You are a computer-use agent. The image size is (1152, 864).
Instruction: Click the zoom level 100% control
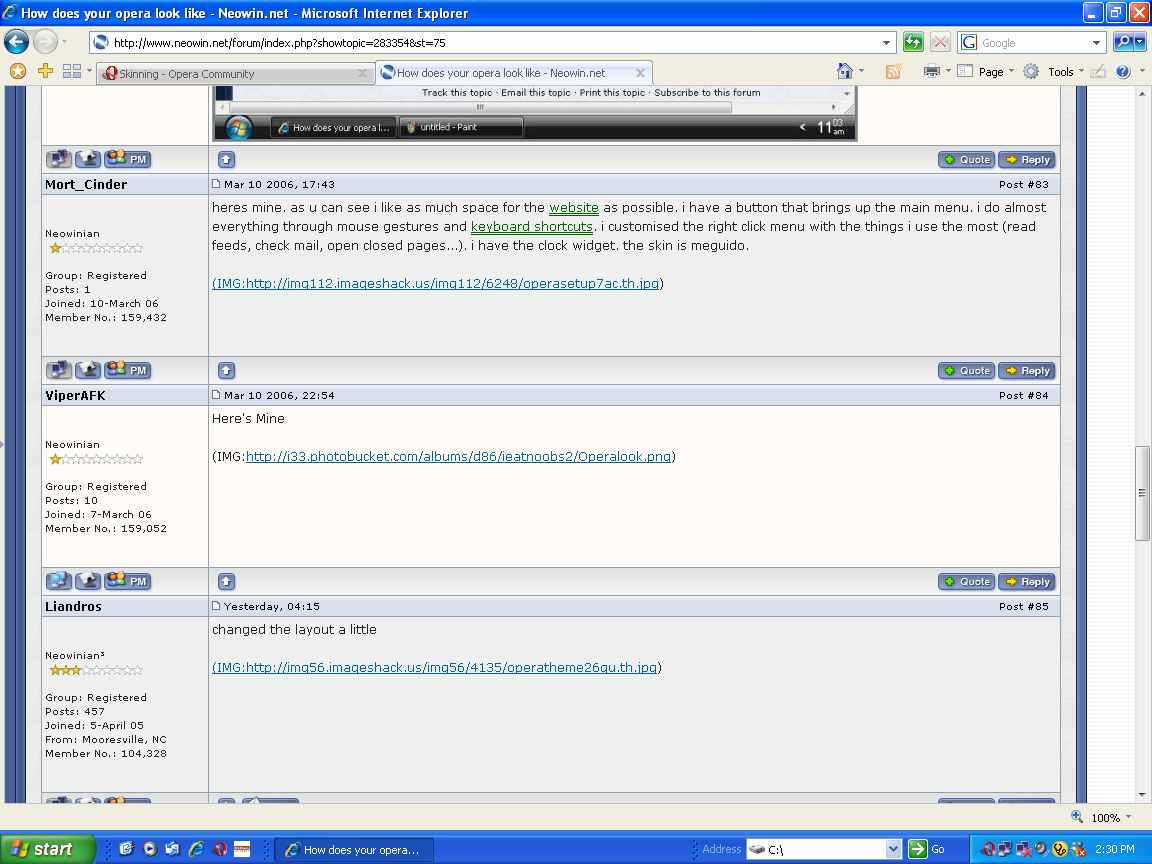[1101, 818]
